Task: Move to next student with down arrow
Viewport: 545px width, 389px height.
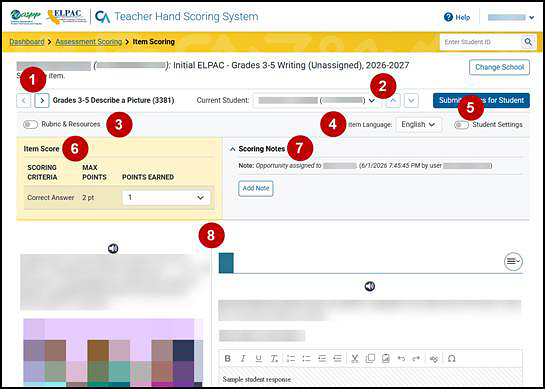Action: click(x=412, y=100)
